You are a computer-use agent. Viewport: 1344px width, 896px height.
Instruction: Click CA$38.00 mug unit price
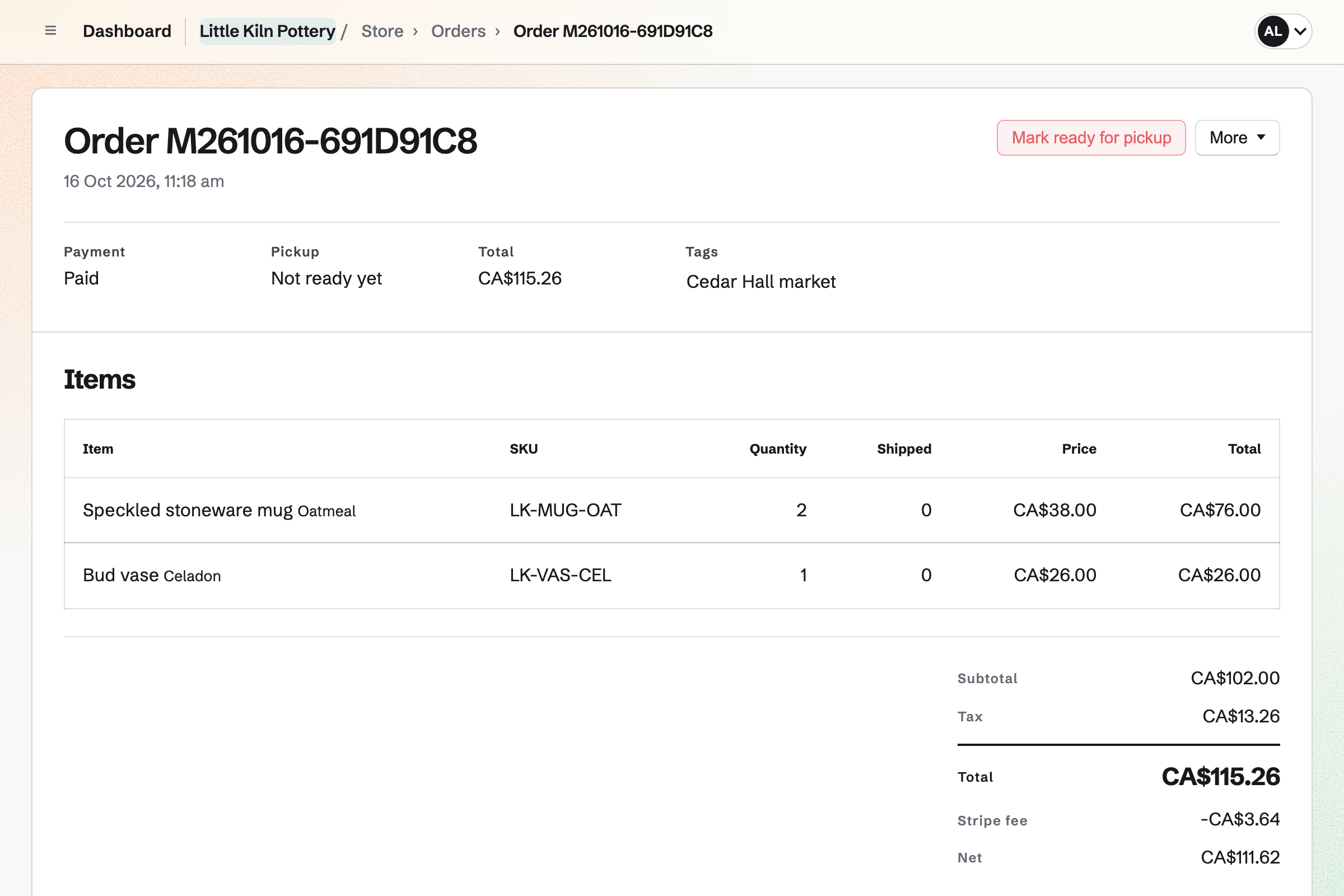[1054, 510]
